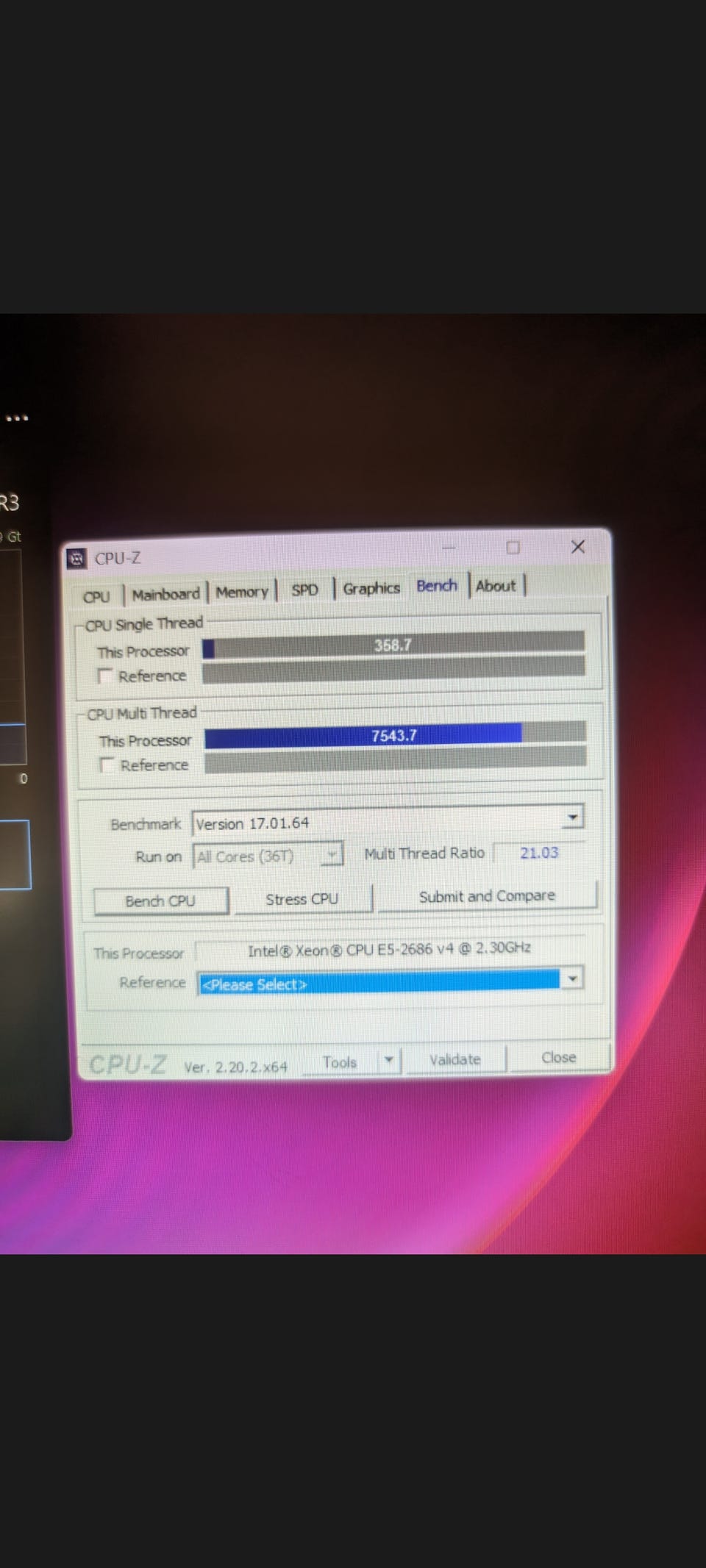706x1568 pixels.
Task: Open the Run on cores dropdown
Action: click(332, 854)
